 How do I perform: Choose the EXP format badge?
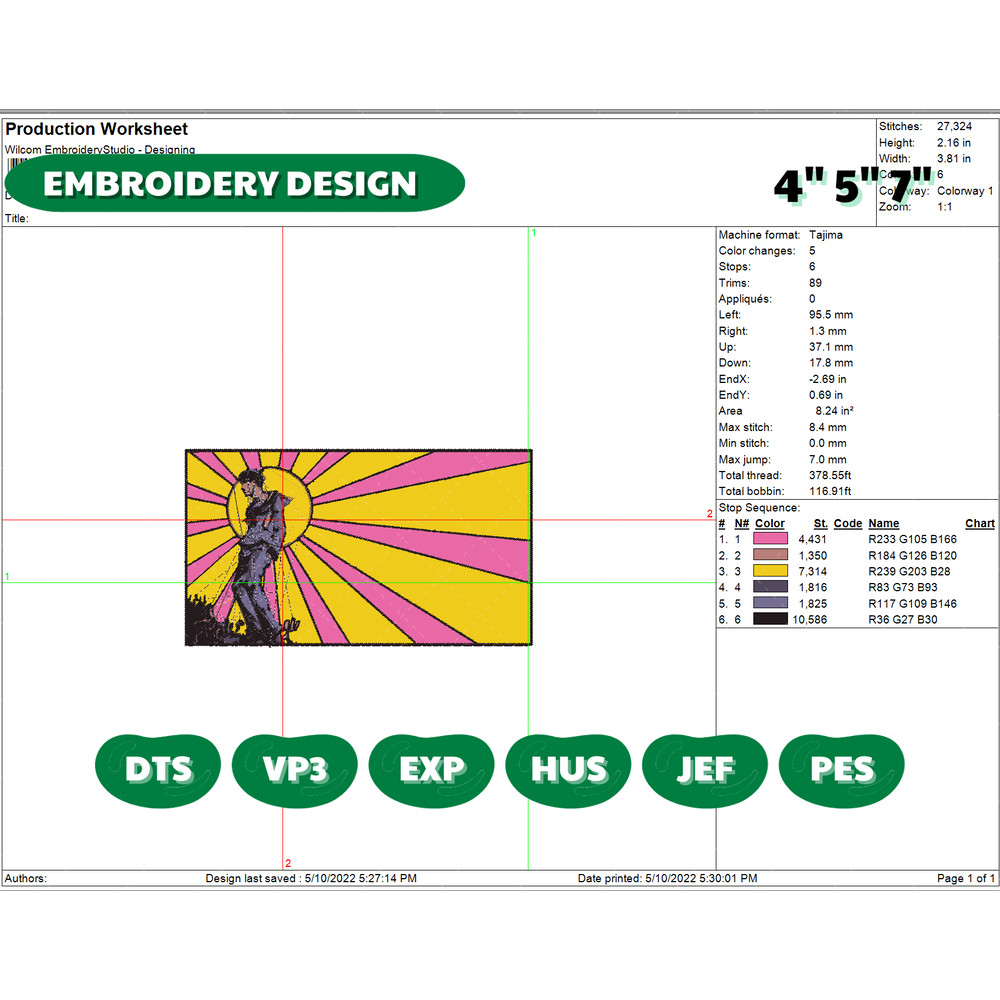(432, 768)
